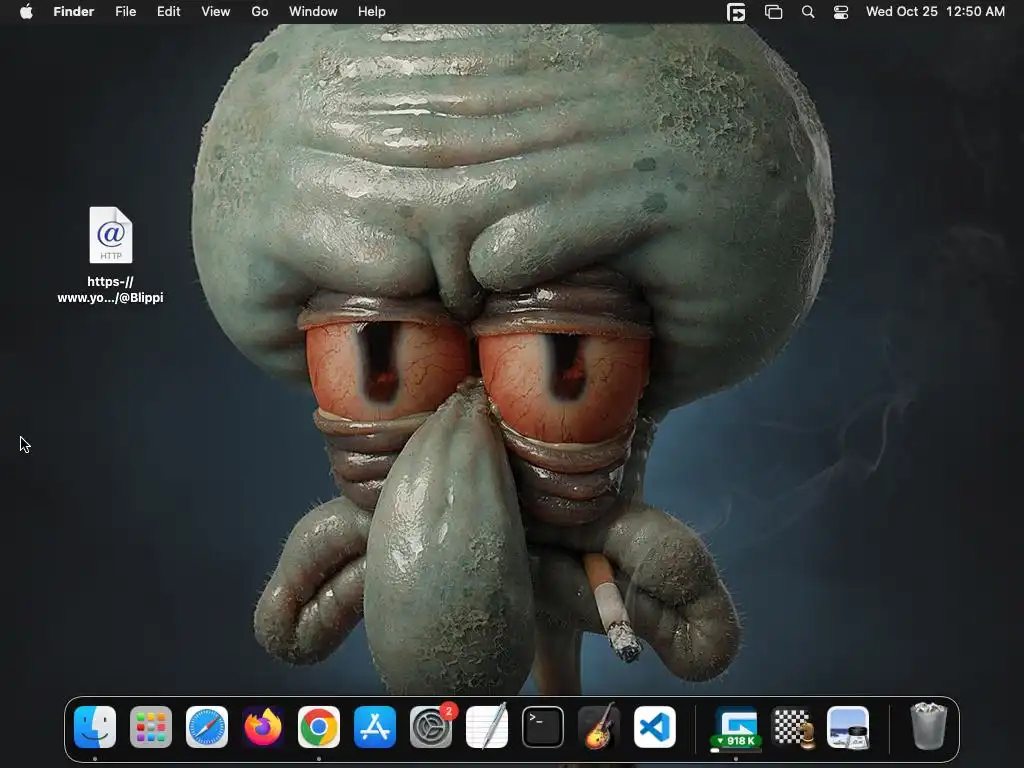Open the Help menu
Viewport: 1024px width, 768px height.
(372, 12)
